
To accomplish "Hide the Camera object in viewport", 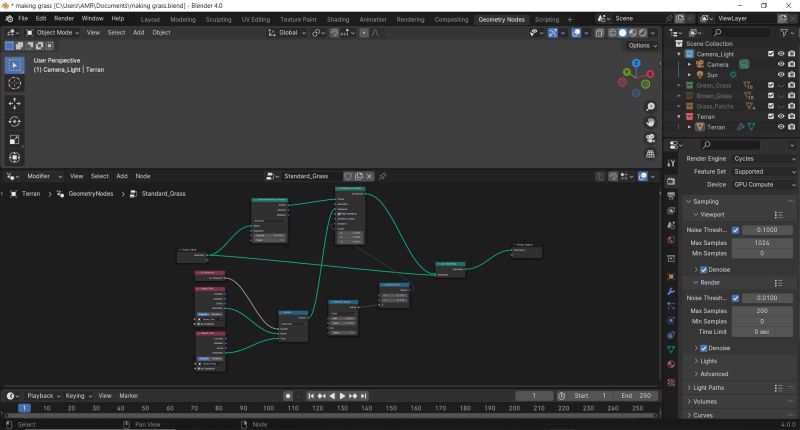I will (x=781, y=64).
